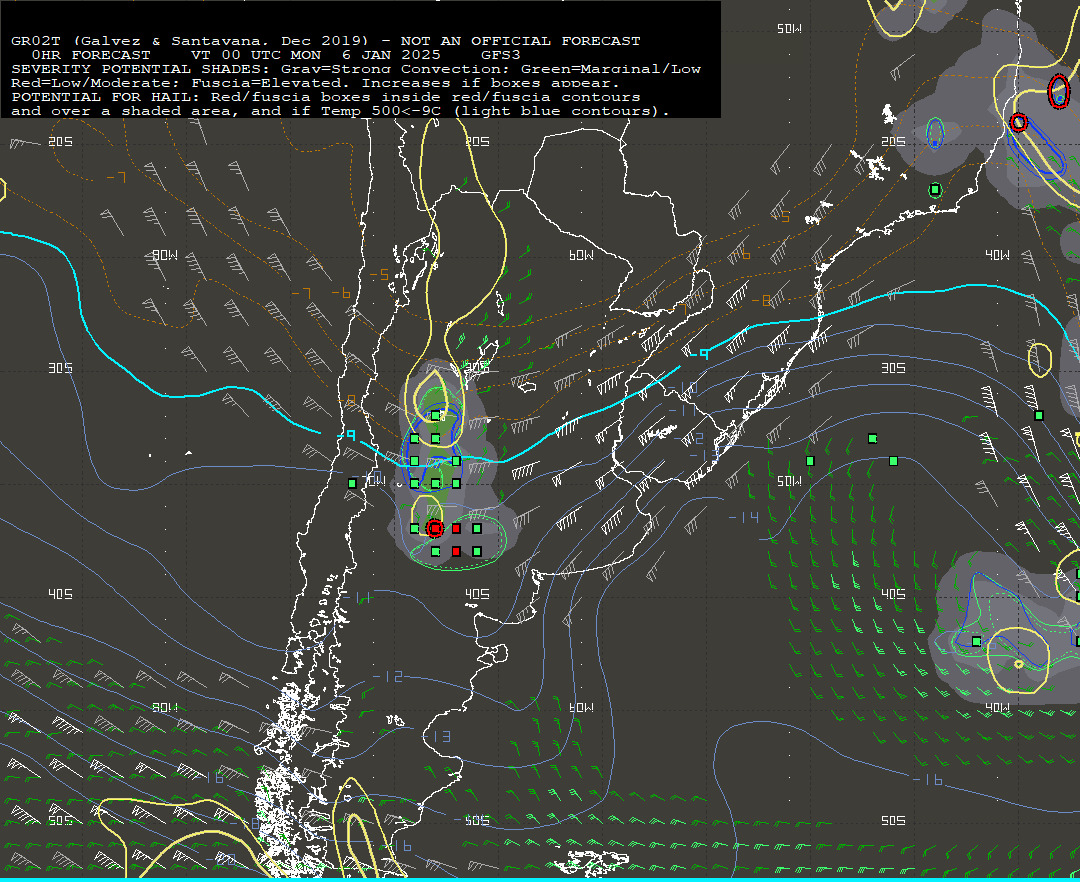Click the cyan '-9' label over southern Brazil
The image size is (1080, 882).
699,354
